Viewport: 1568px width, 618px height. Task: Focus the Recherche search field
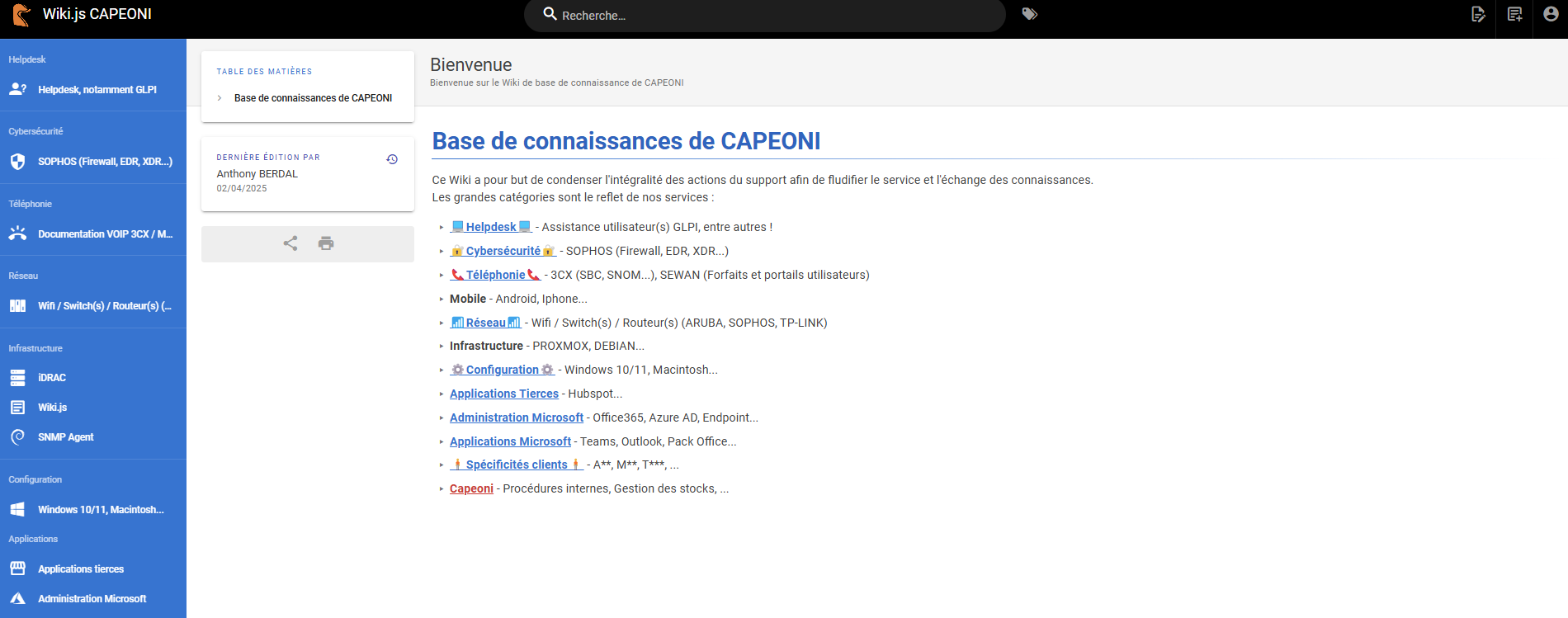(764, 16)
